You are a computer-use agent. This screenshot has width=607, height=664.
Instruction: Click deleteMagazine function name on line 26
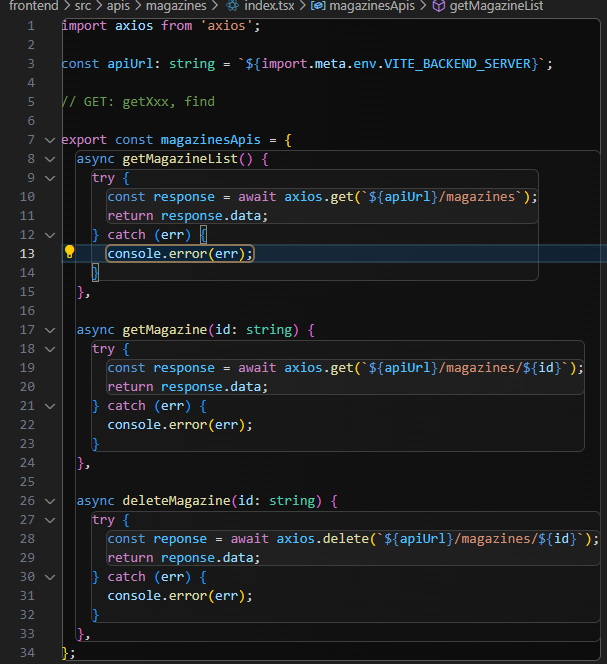pos(176,501)
